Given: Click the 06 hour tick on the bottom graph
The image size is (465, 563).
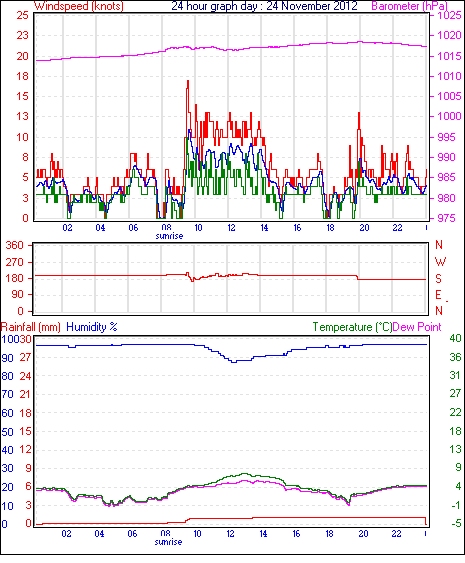Looking at the screenshot, I should pyautogui.click(x=132, y=534).
